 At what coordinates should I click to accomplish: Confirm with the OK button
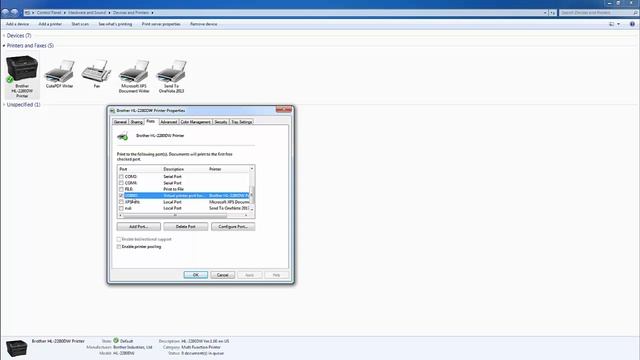click(x=196, y=275)
